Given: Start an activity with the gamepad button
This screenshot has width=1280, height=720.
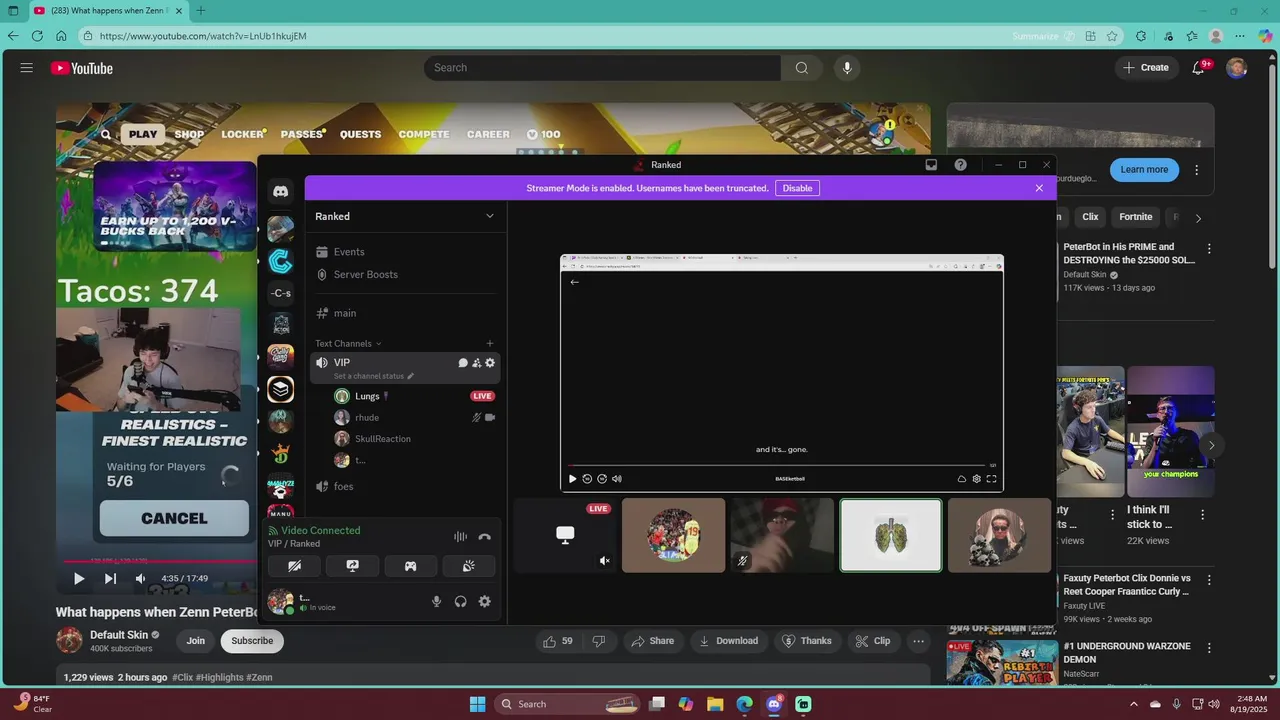Looking at the screenshot, I should [410, 566].
